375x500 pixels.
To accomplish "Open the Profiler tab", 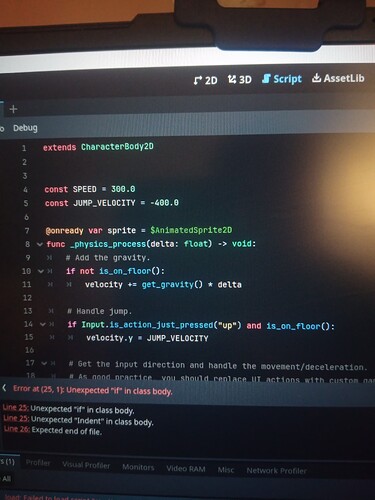I will tap(38, 463).
